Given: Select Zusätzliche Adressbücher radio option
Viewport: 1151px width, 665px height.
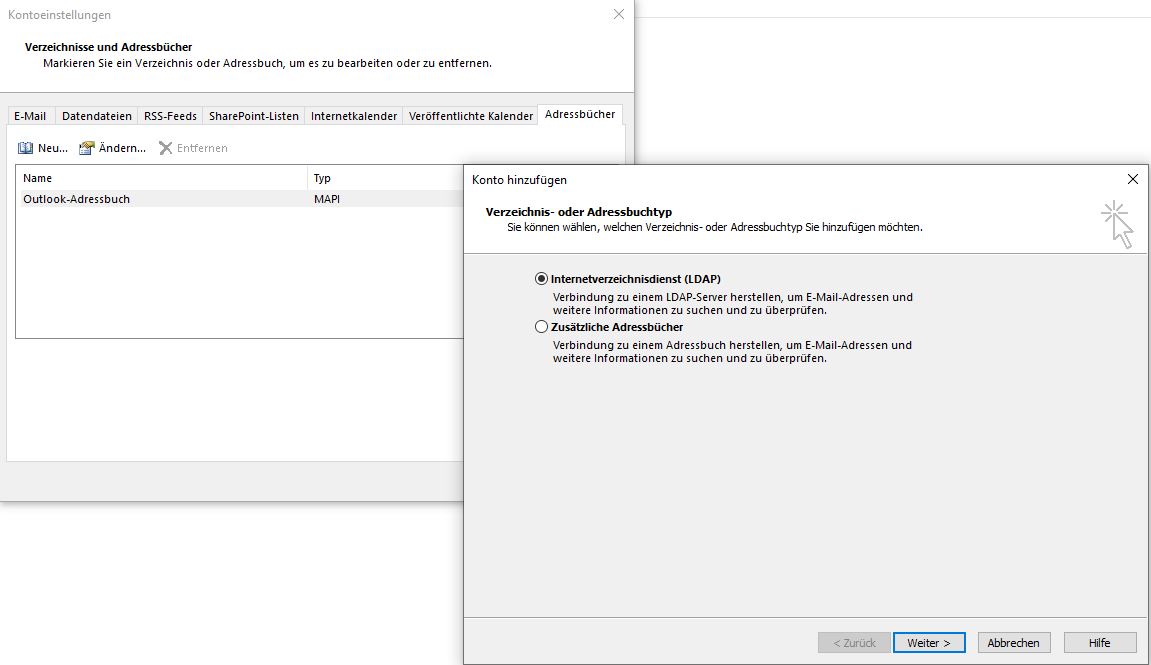Looking at the screenshot, I should coord(542,327).
